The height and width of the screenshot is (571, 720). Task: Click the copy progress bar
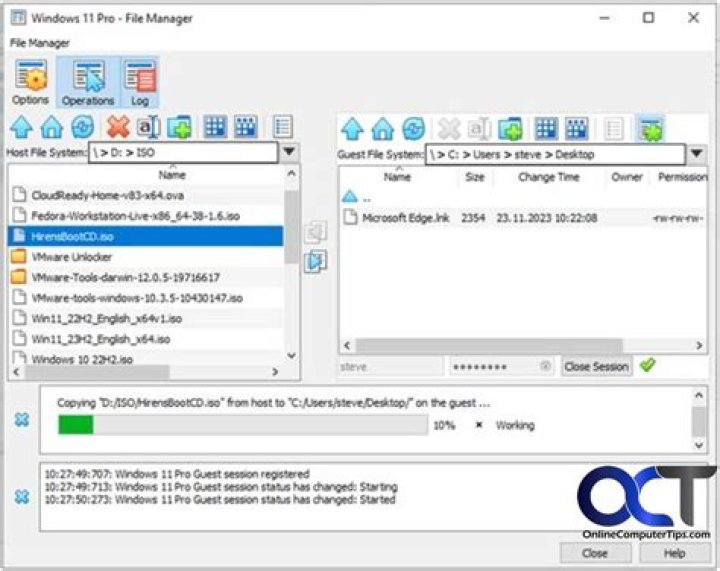pyautogui.click(x=242, y=425)
